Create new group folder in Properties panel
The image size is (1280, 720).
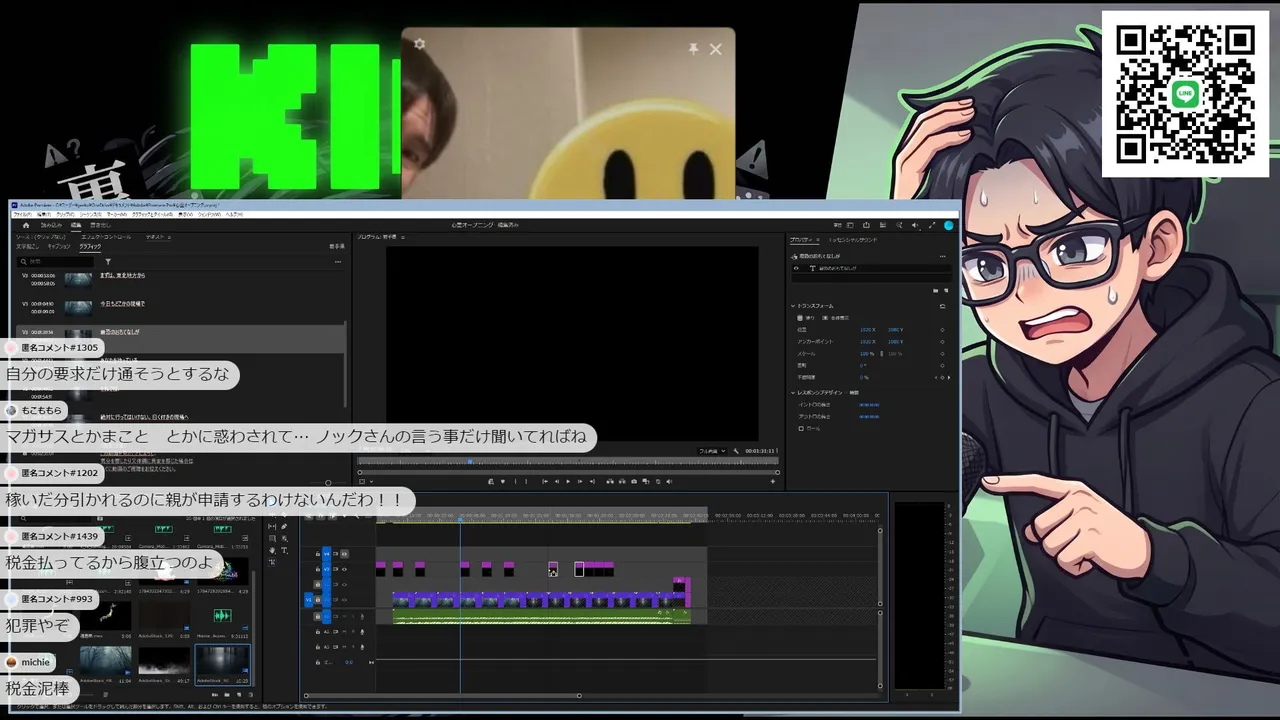(x=935, y=291)
